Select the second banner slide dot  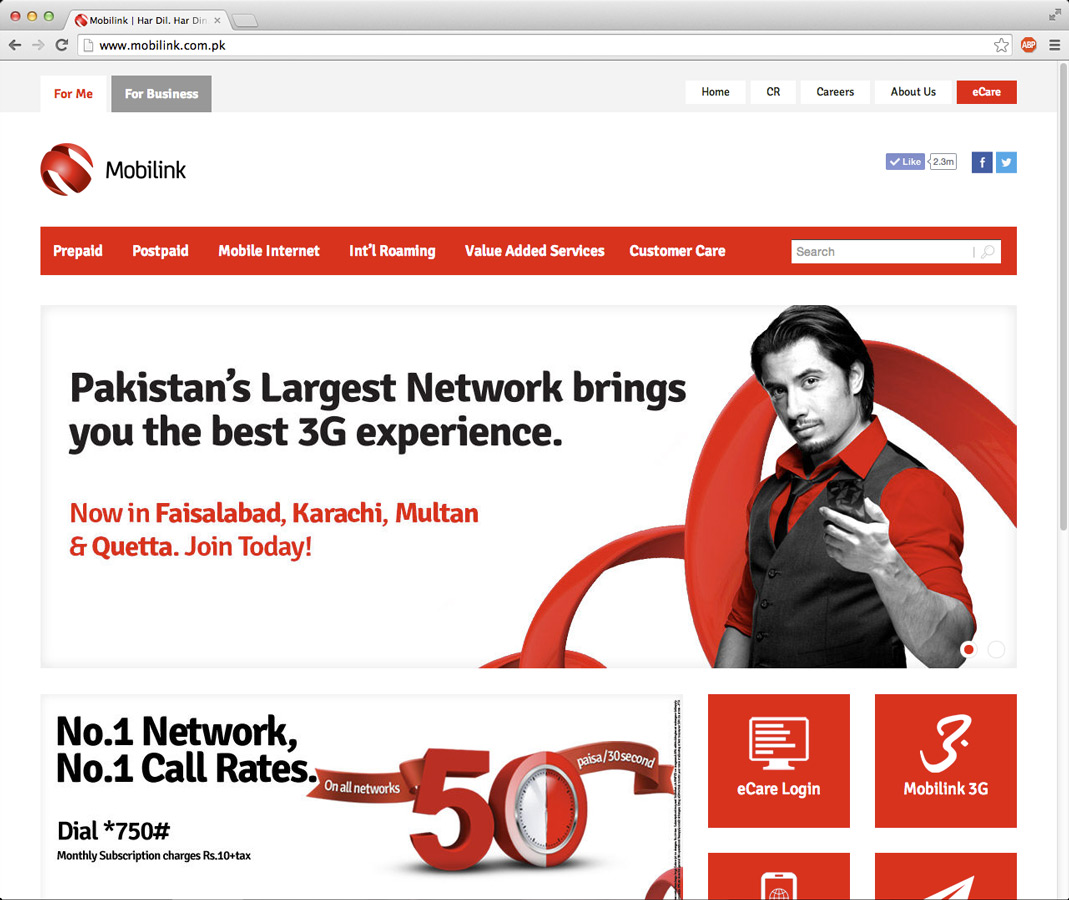click(x=996, y=649)
